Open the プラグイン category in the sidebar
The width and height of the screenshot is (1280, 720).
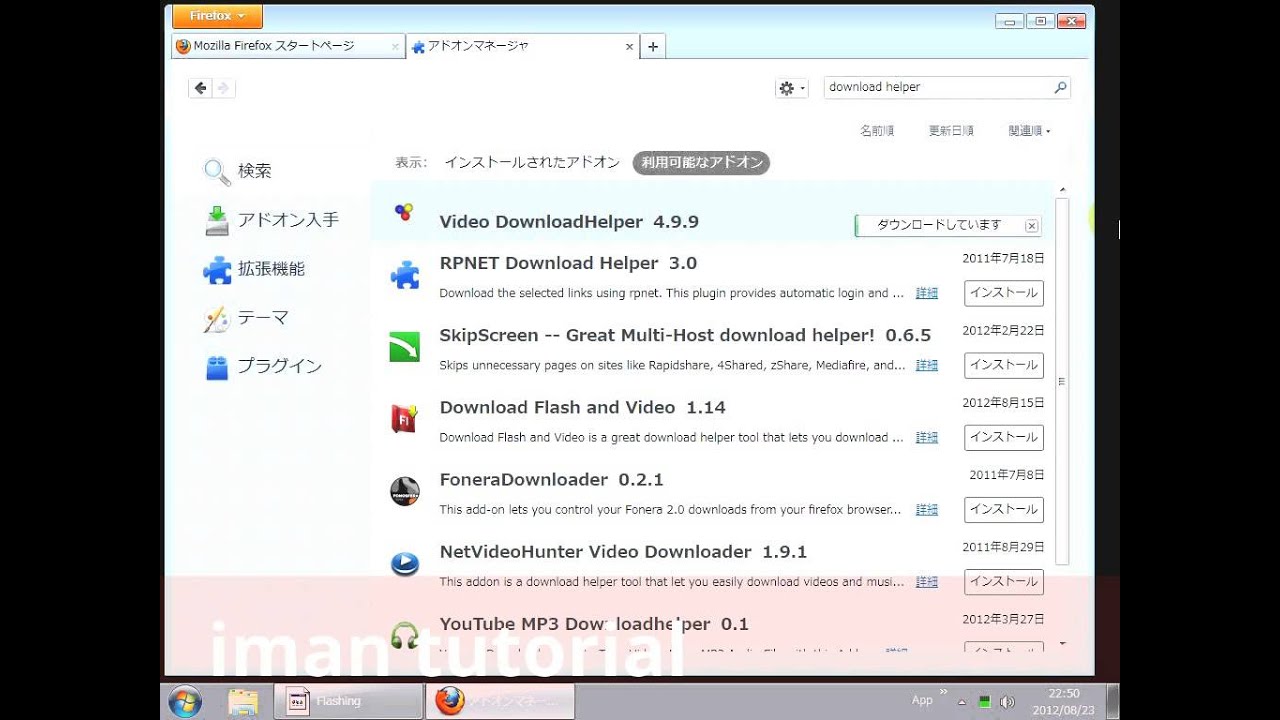pos(263,367)
